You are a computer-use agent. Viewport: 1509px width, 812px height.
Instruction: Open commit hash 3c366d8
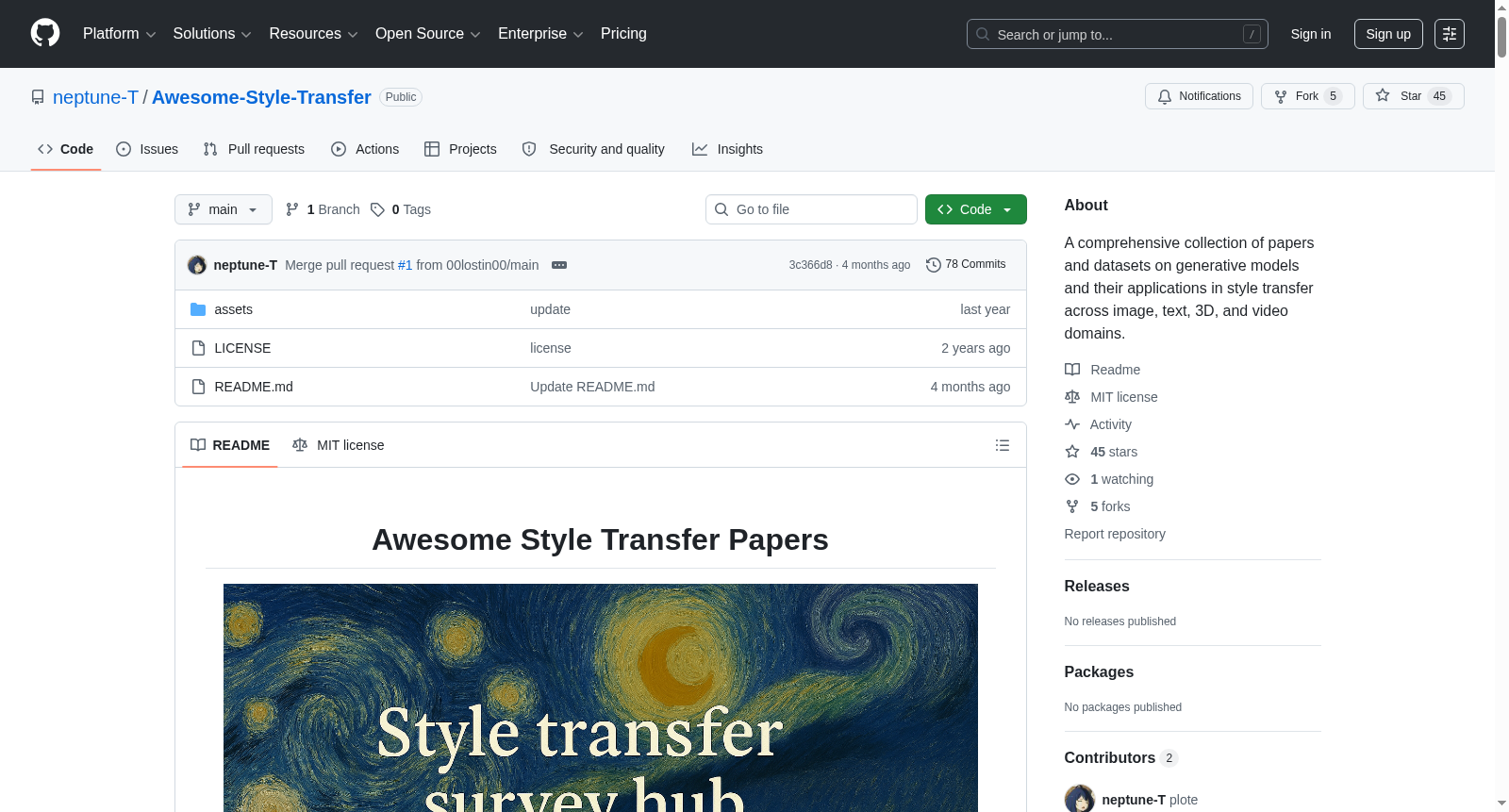tap(810, 265)
